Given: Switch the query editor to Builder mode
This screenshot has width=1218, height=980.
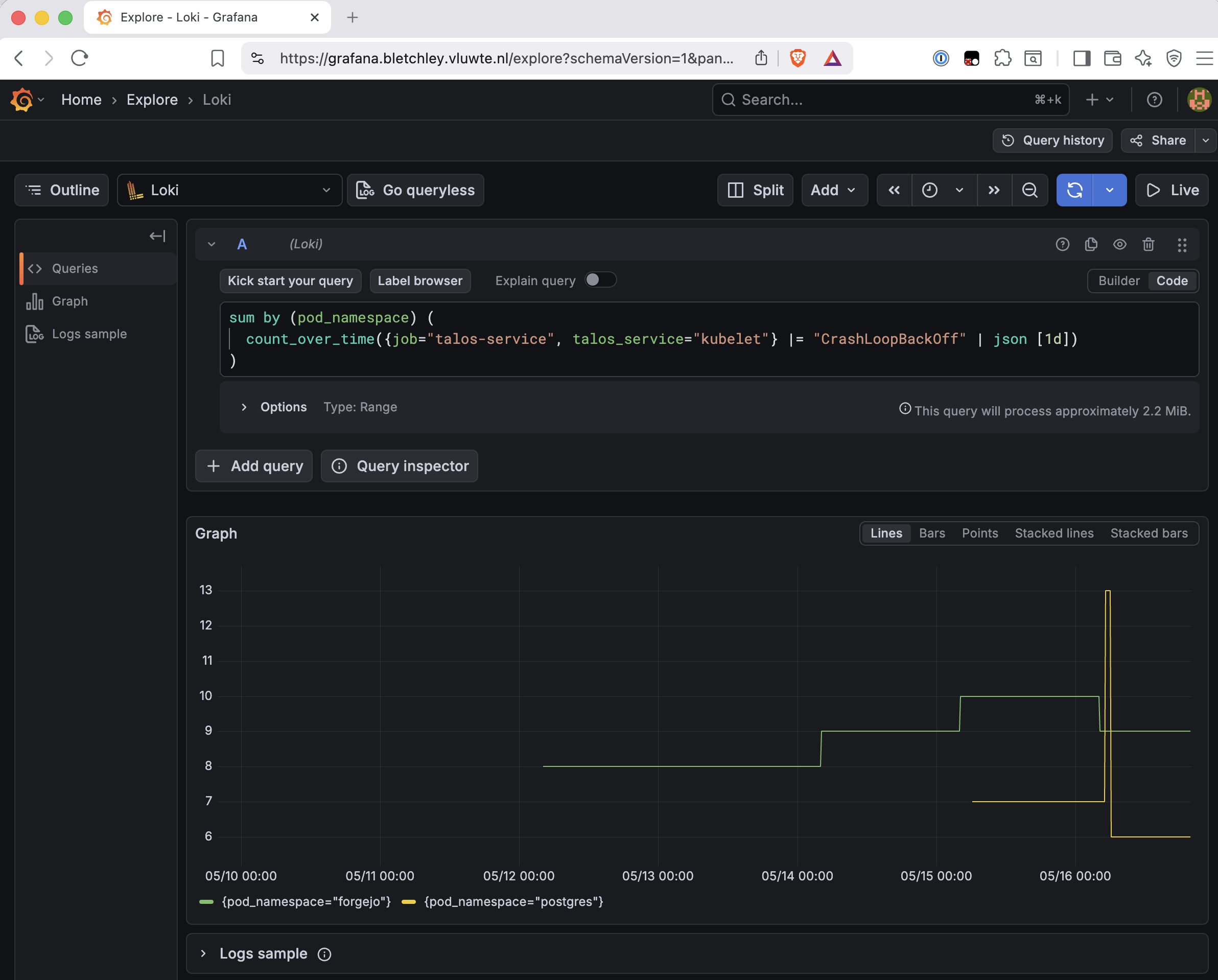Looking at the screenshot, I should coord(1118,281).
